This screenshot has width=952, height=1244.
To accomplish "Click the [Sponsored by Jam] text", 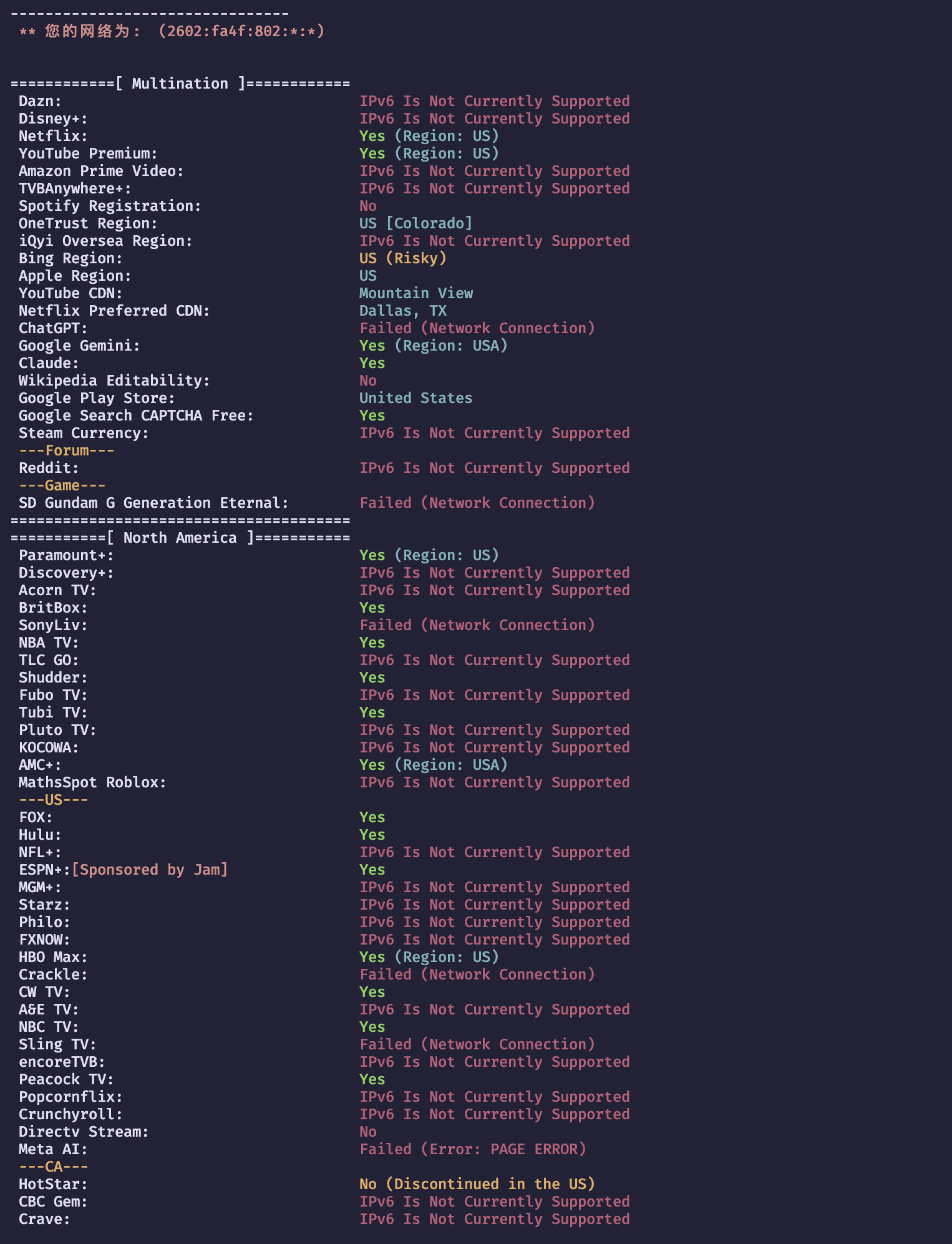I will [150, 870].
